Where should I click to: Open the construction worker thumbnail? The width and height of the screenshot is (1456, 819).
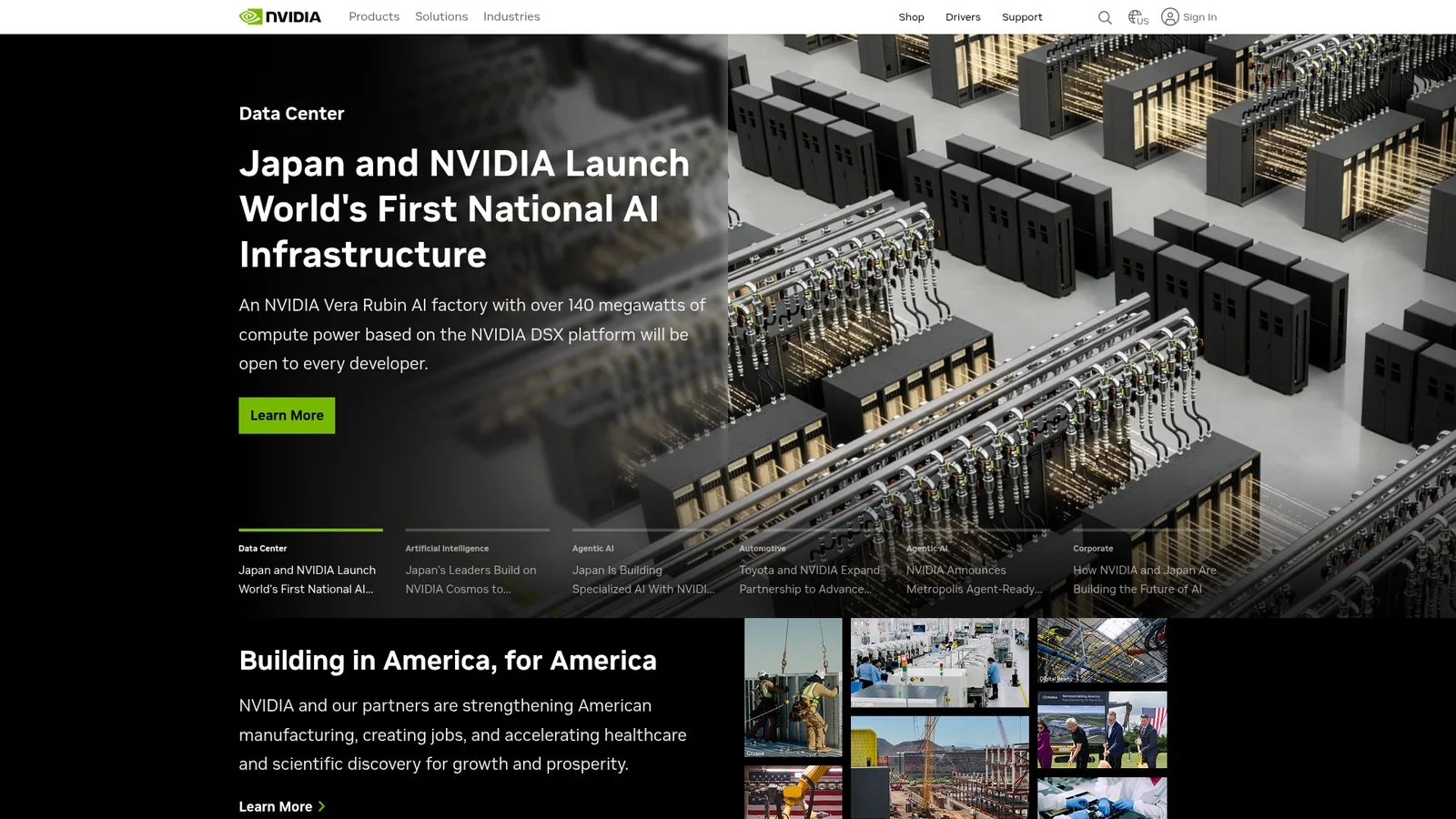[x=794, y=688]
